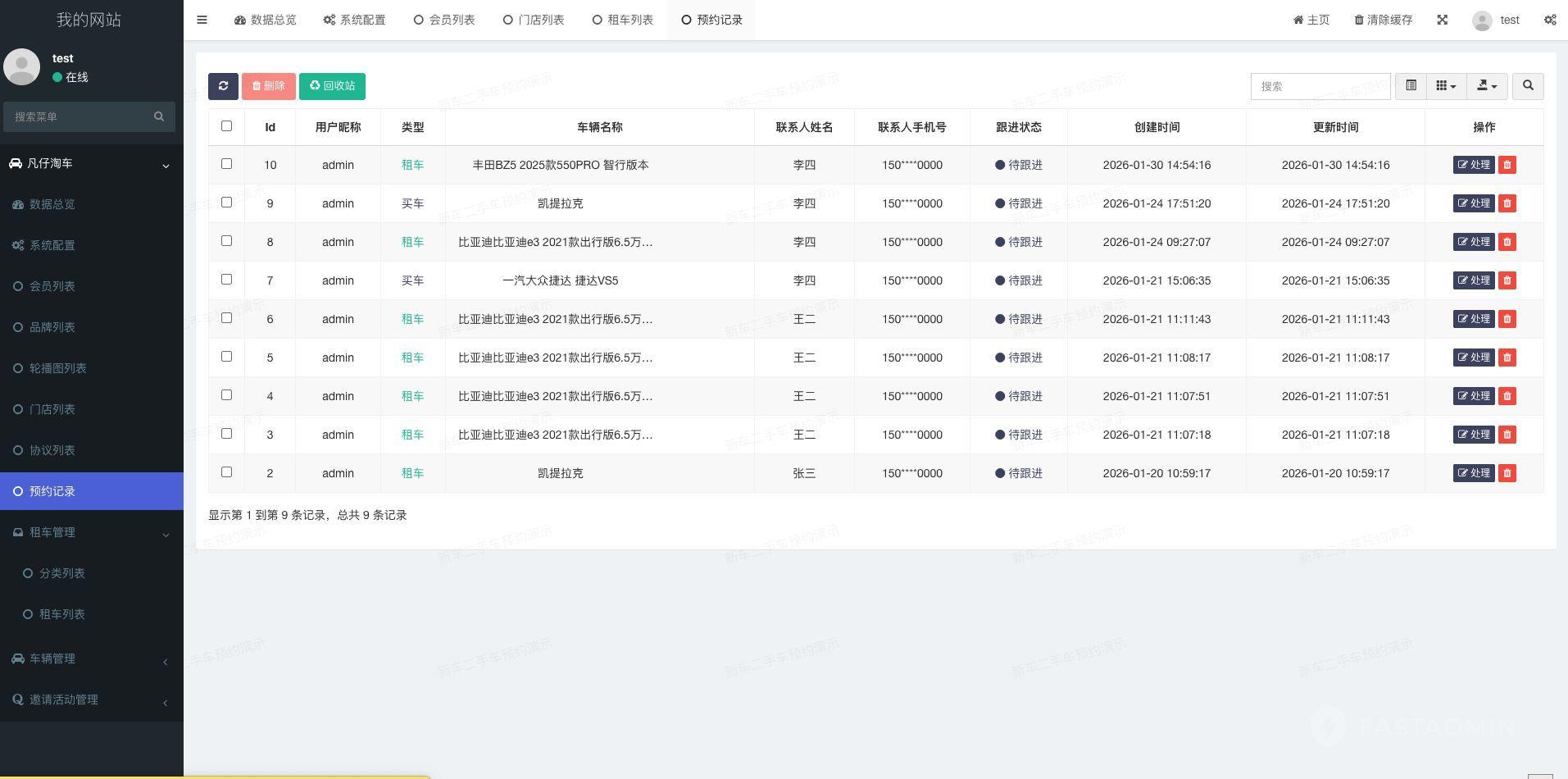
Task: Check the row checkbox for Id 8
Action: [x=227, y=241]
